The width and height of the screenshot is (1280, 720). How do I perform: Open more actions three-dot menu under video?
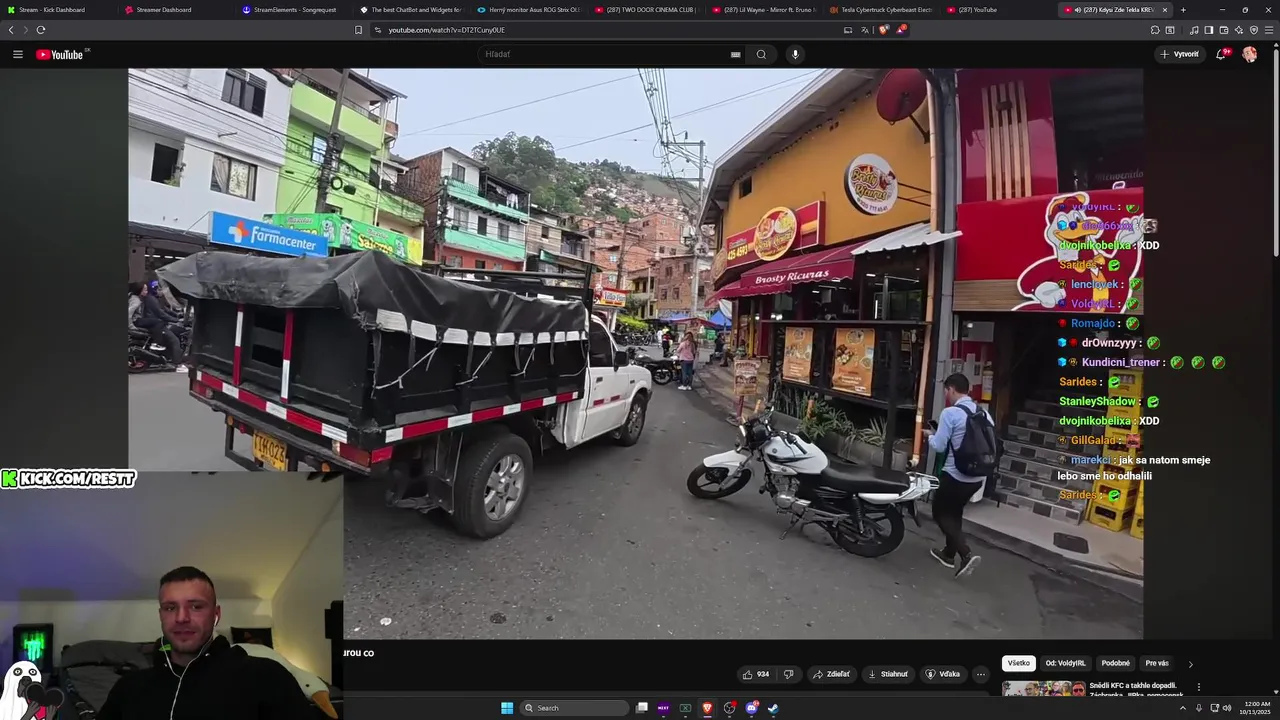(x=981, y=674)
